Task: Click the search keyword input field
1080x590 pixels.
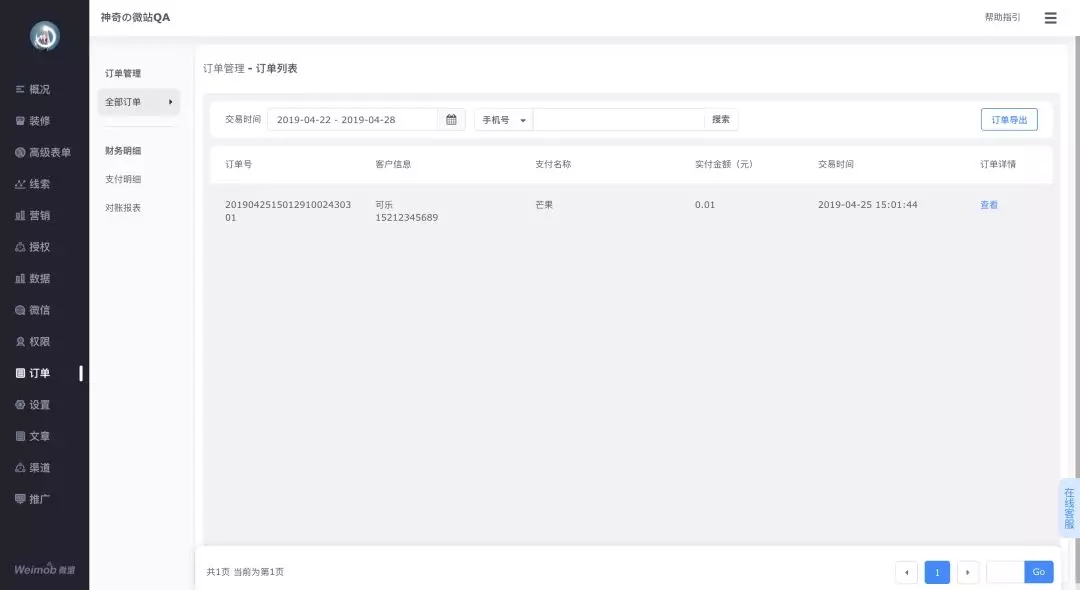Action: coord(618,120)
